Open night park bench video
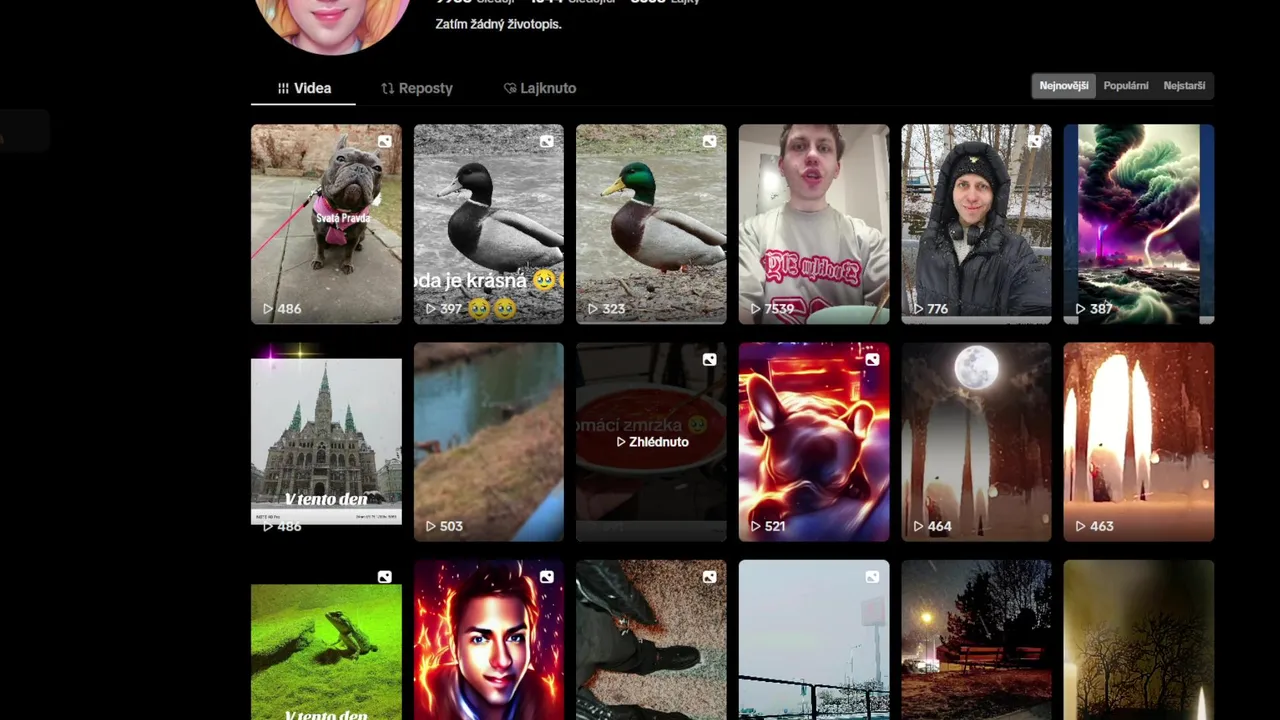1280x720 pixels. (976, 640)
